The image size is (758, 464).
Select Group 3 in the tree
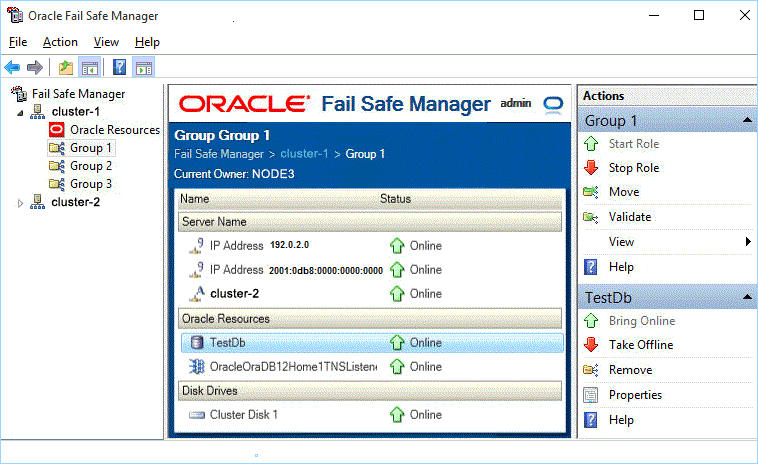pyautogui.click(x=91, y=184)
